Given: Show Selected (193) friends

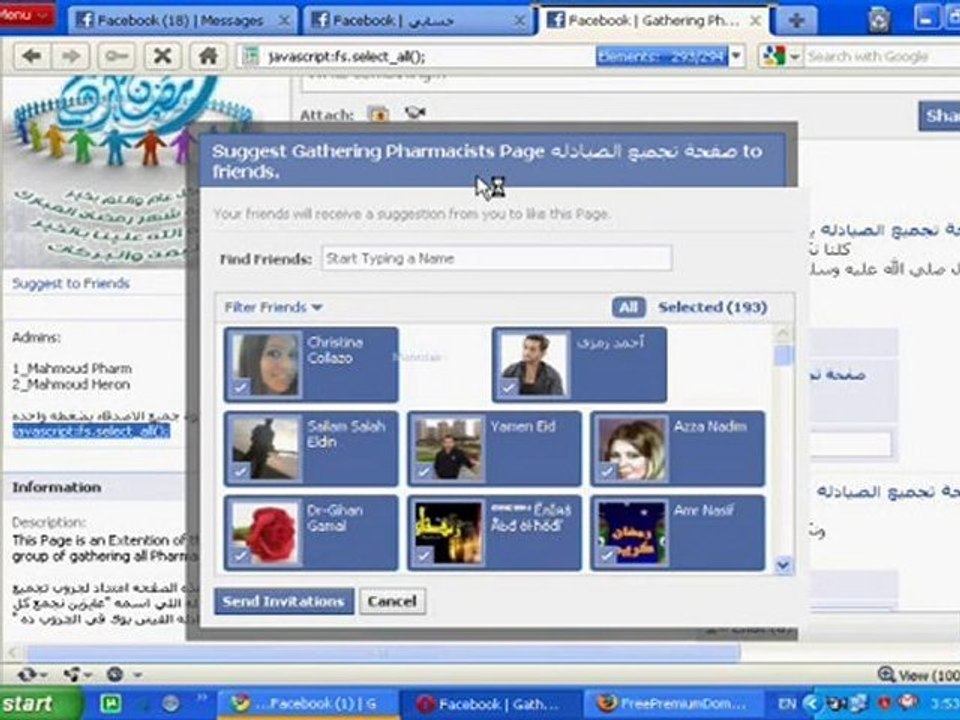Looking at the screenshot, I should 713,307.
